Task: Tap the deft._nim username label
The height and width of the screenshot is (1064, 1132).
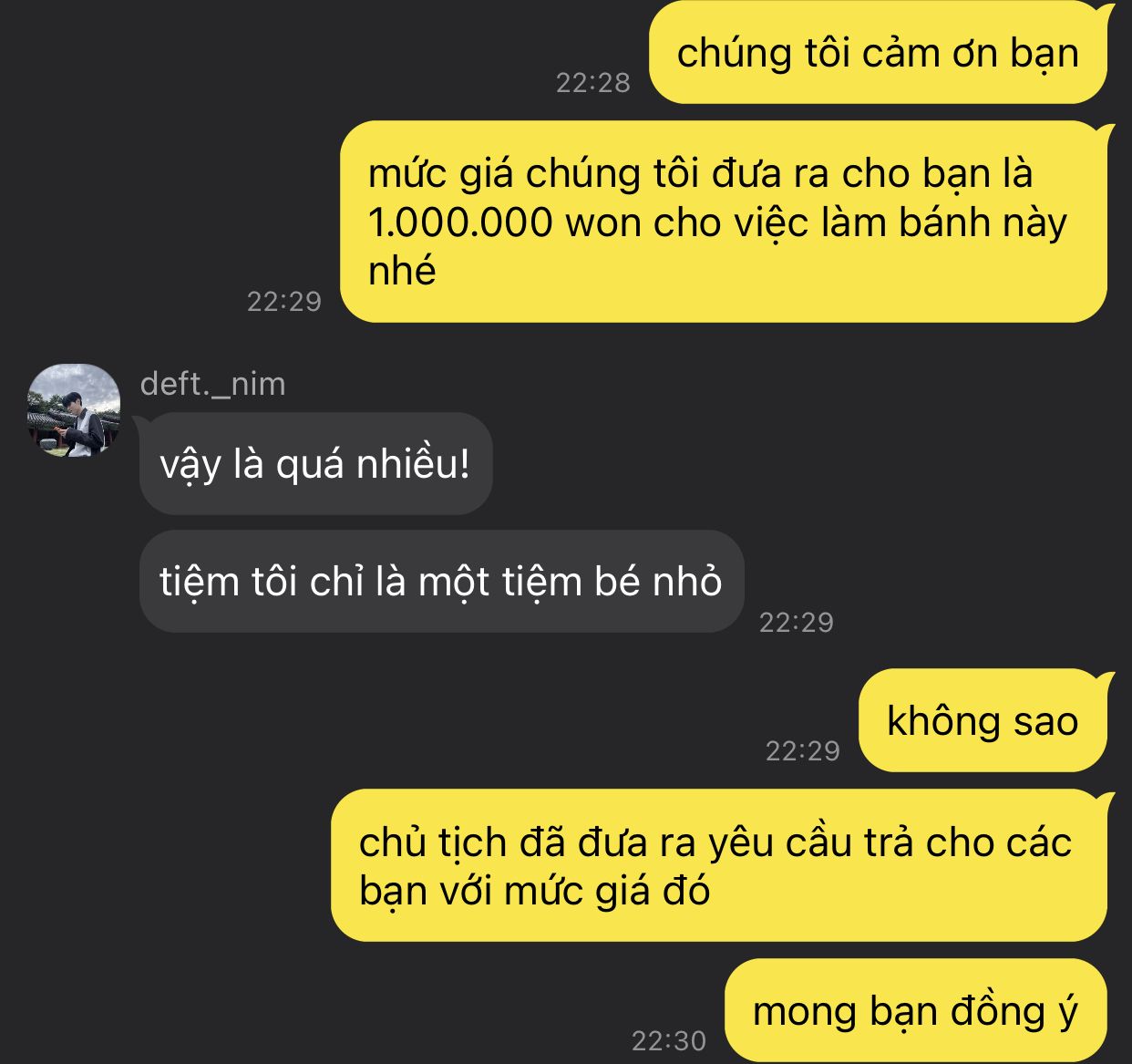Action: coord(212,384)
